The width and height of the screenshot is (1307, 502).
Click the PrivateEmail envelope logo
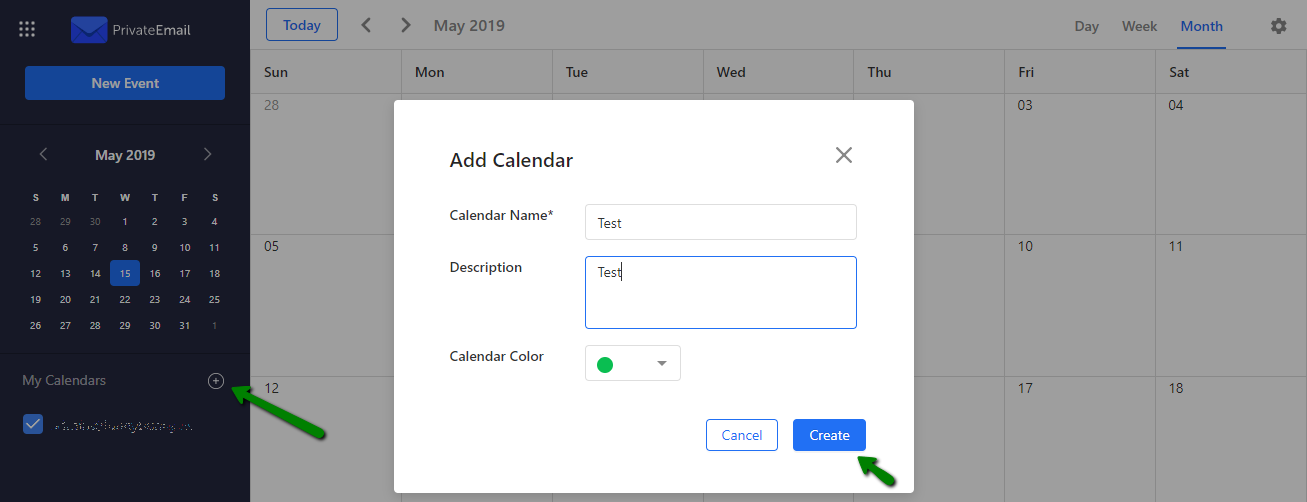tap(89, 30)
